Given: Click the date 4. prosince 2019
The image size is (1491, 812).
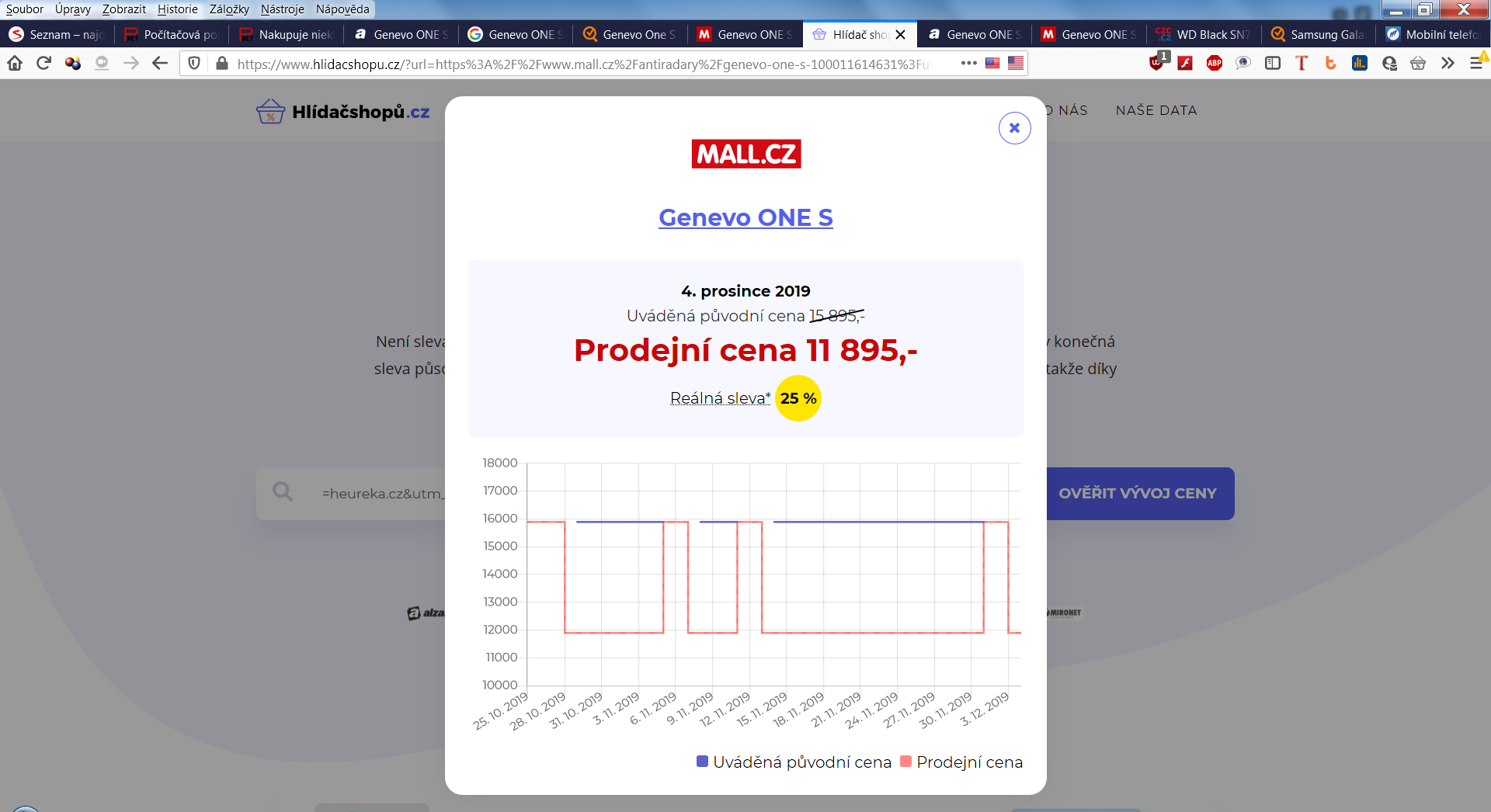Looking at the screenshot, I should (745, 291).
